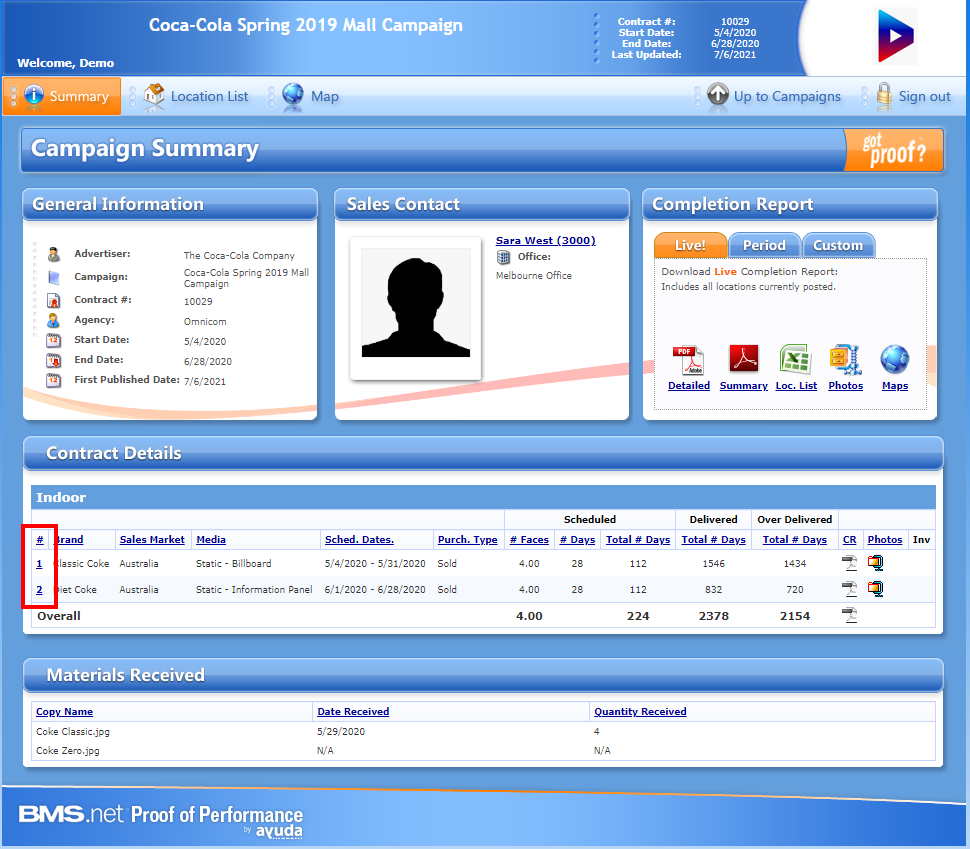The height and width of the screenshot is (849, 970).
Task: Click the Photos report link
Action: [846, 386]
